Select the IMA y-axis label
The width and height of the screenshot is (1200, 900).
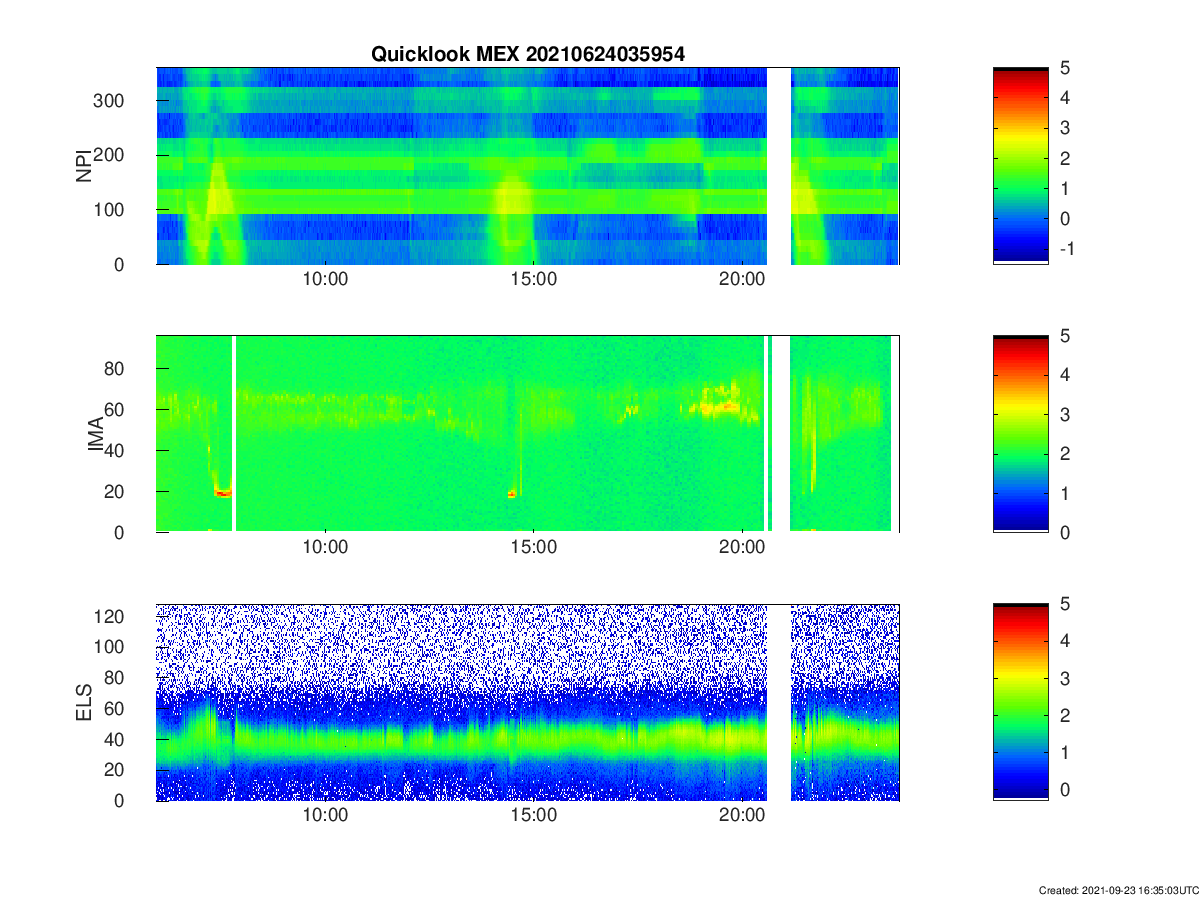click(96, 434)
